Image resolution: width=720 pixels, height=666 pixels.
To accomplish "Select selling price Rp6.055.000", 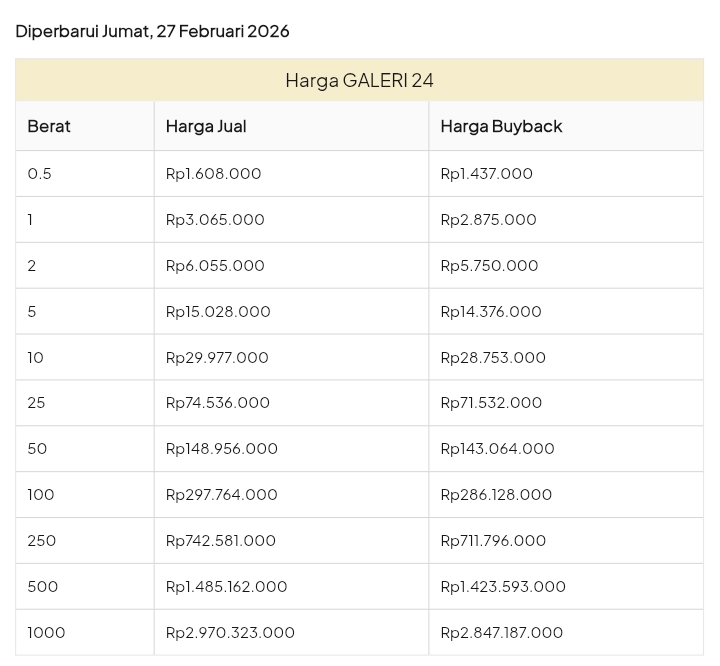I will 215,266.
